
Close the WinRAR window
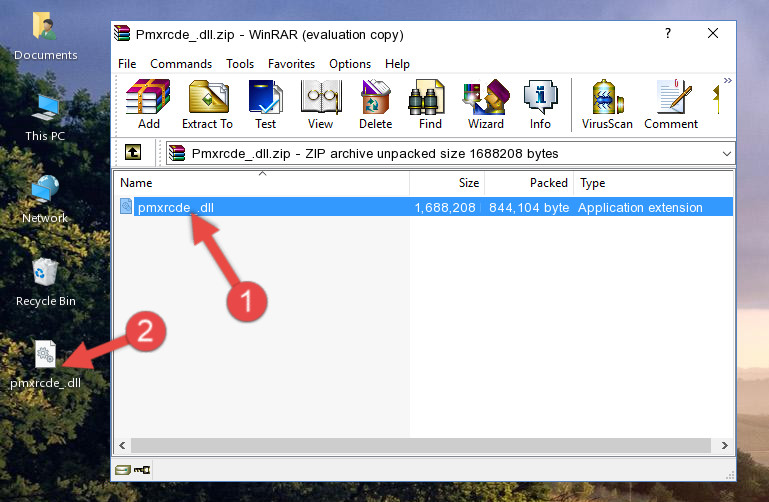pyautogui.click(x=713, y=33)
